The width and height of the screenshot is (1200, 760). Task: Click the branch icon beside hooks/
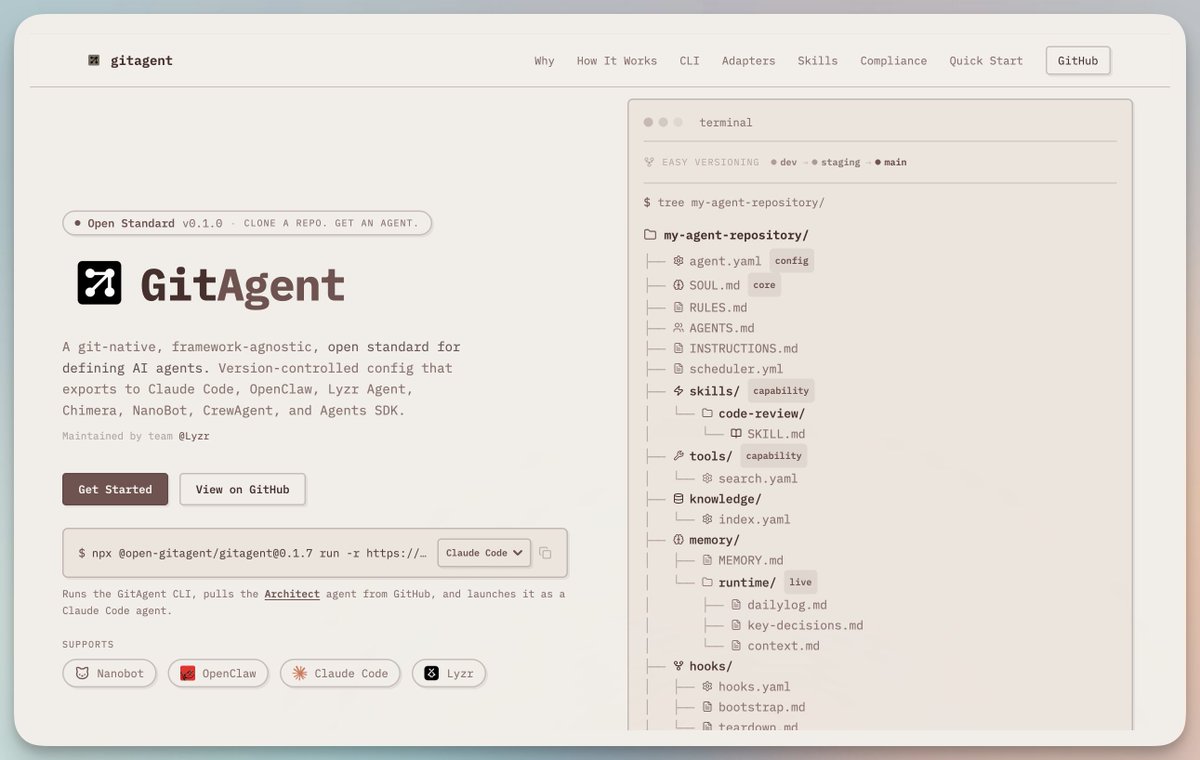678,666
